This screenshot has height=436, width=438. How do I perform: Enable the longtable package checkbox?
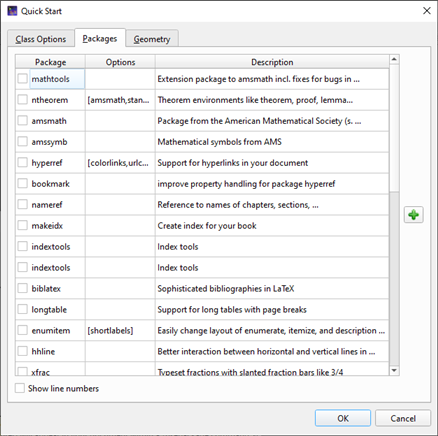(x=23, y=309)
